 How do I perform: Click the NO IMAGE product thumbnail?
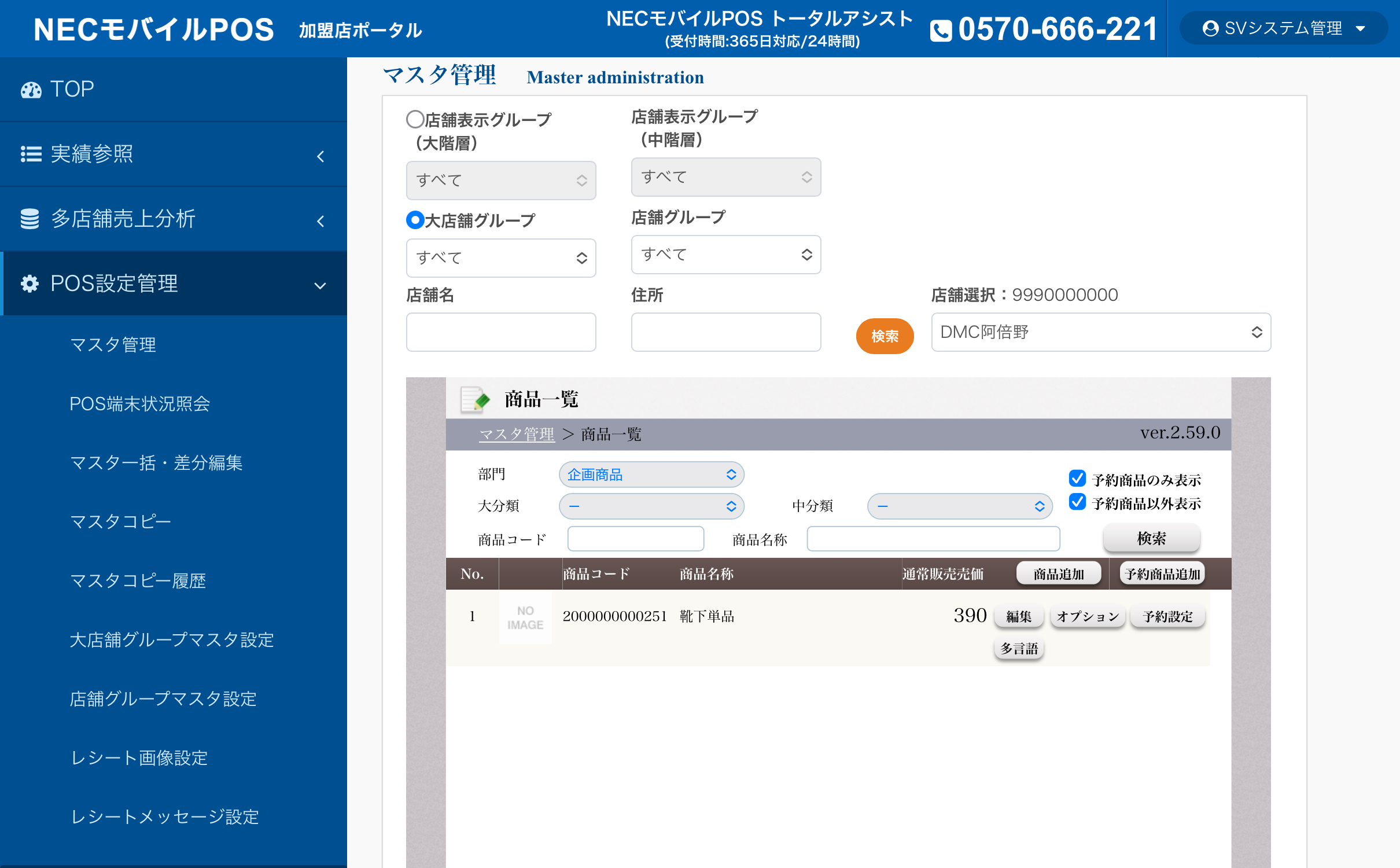pos(525,617)
